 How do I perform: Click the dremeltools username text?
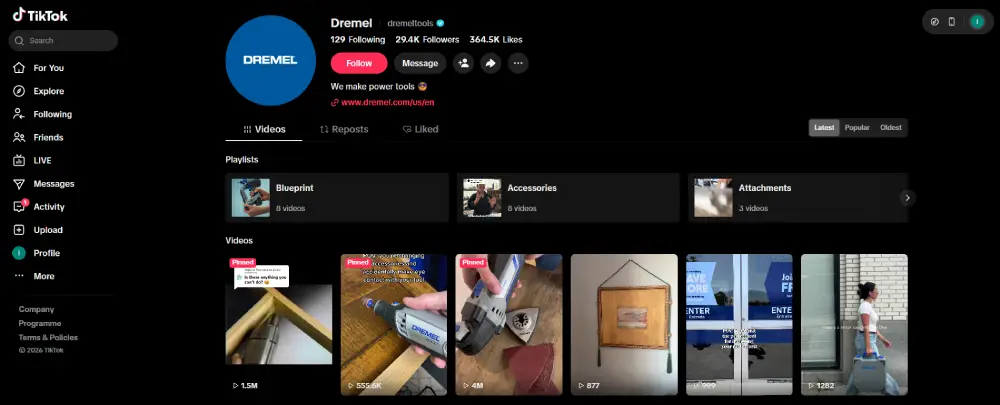pyautogui.click(x=410, y=23)
